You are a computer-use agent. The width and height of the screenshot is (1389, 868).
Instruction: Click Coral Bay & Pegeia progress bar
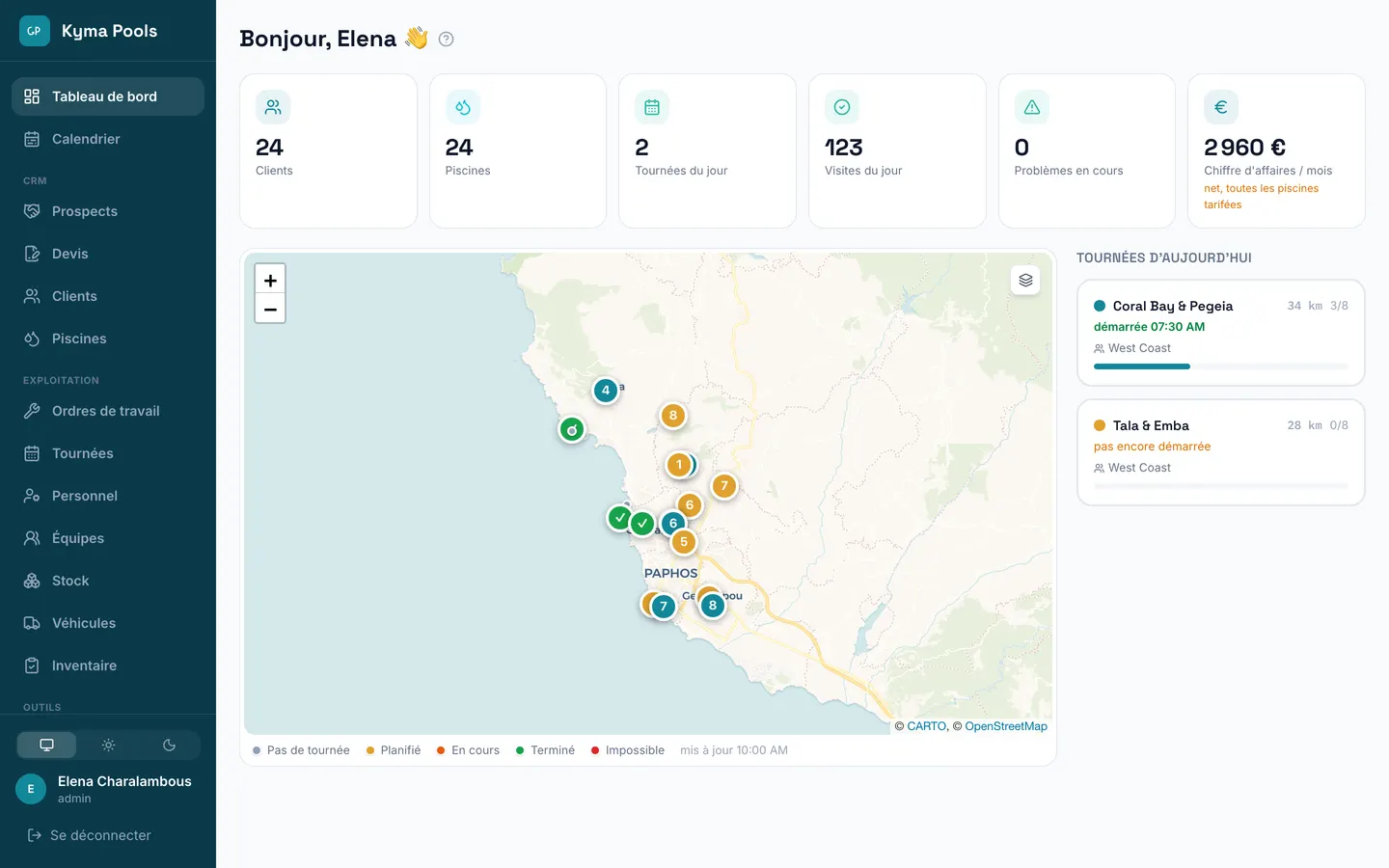[x=1221, y=366]
